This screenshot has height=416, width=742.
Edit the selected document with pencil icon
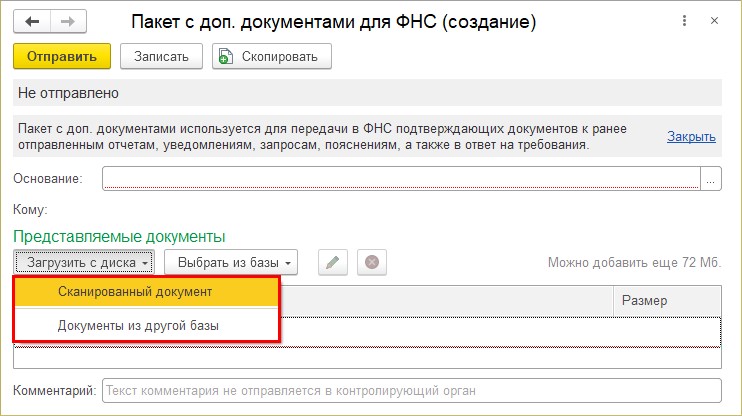tap(333, 262)
